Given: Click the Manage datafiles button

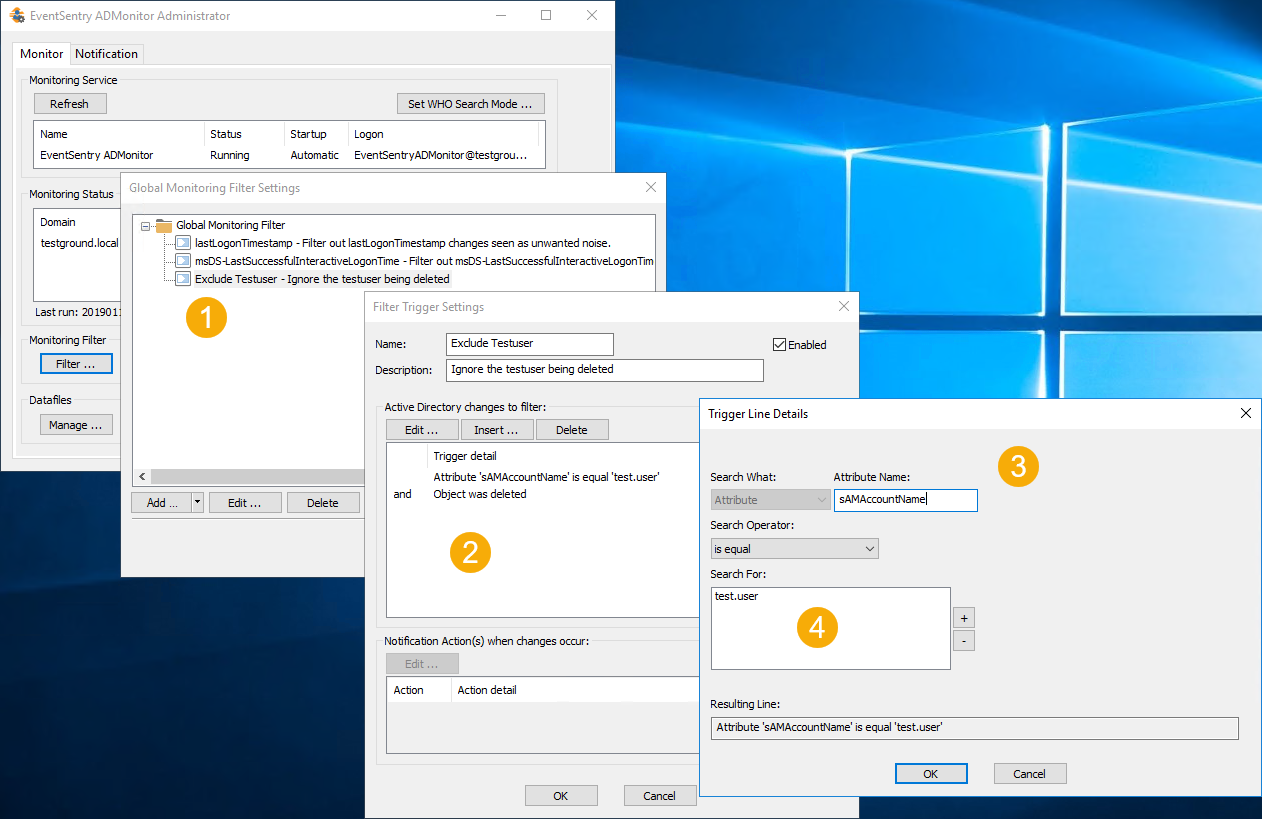Looking at the screenshot, I should [76, 425].
